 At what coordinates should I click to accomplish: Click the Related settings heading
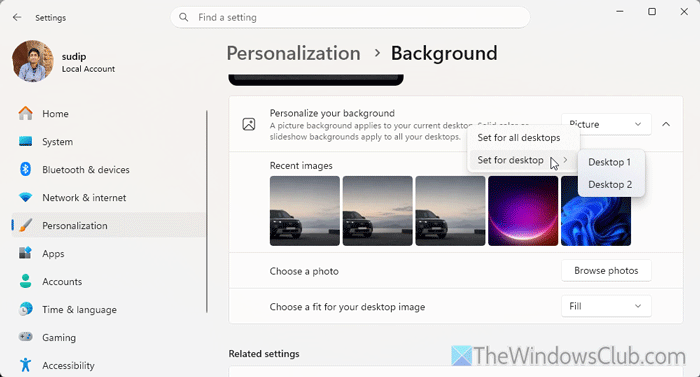[264, 354]
